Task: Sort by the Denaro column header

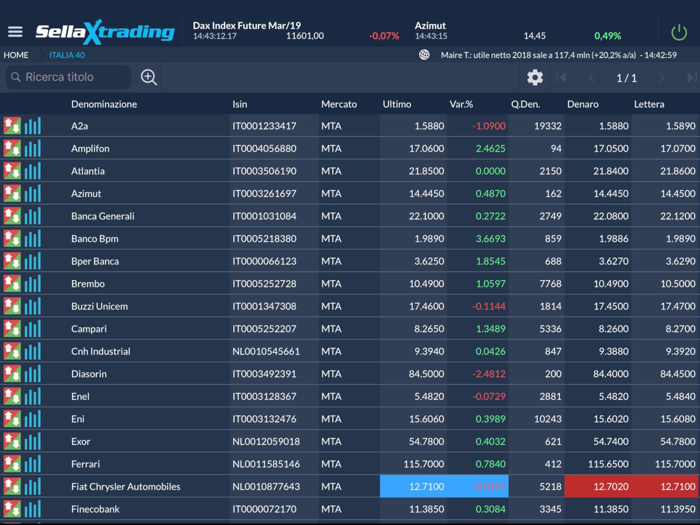Action: click(x=583, y=104)
